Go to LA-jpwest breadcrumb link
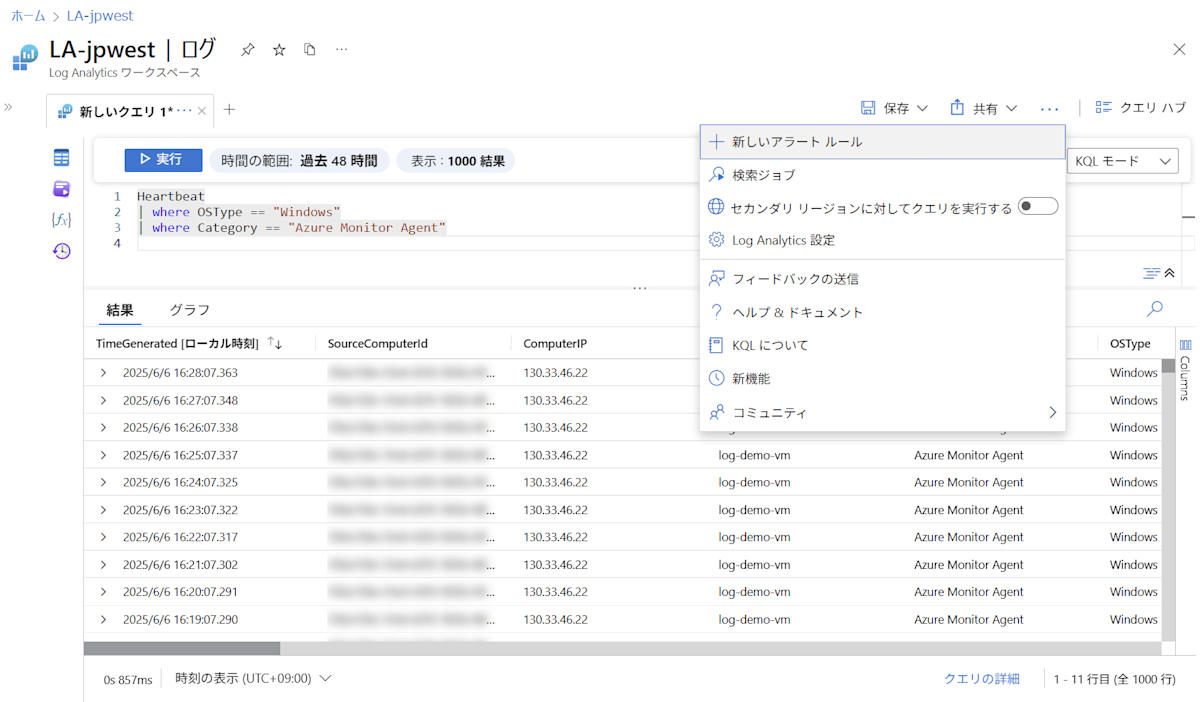The width and height of the screenshot is (1200, 702). 100,16
